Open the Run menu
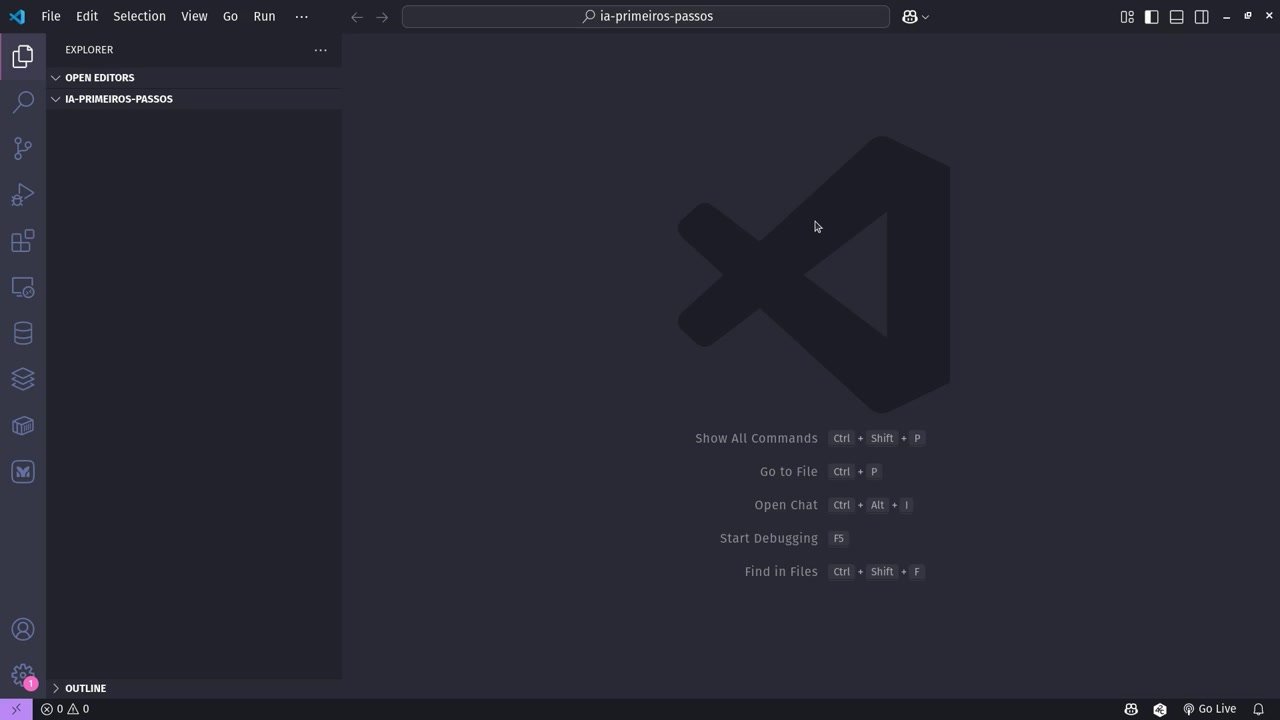The image size is (1280, 720). pyautogui.click(x=264, y=16)
